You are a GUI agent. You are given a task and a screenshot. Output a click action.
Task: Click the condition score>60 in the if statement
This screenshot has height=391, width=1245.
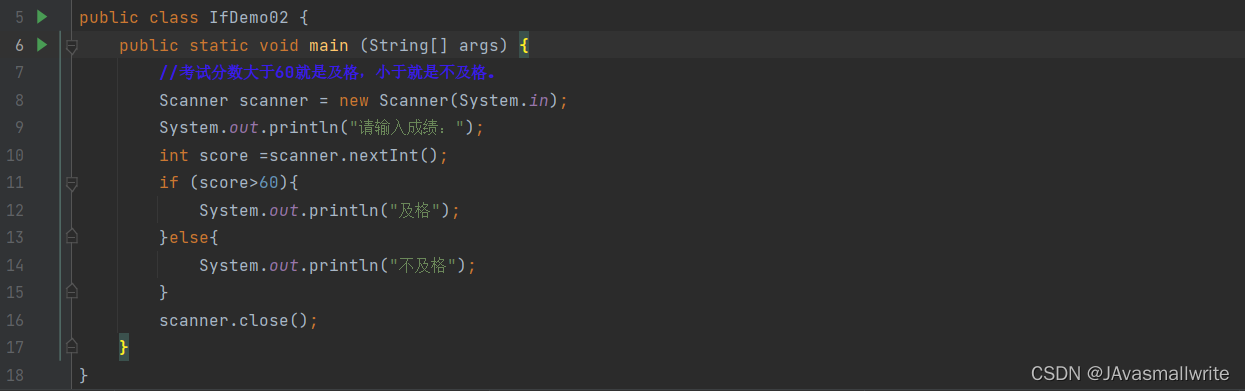(x=239, y=183)
